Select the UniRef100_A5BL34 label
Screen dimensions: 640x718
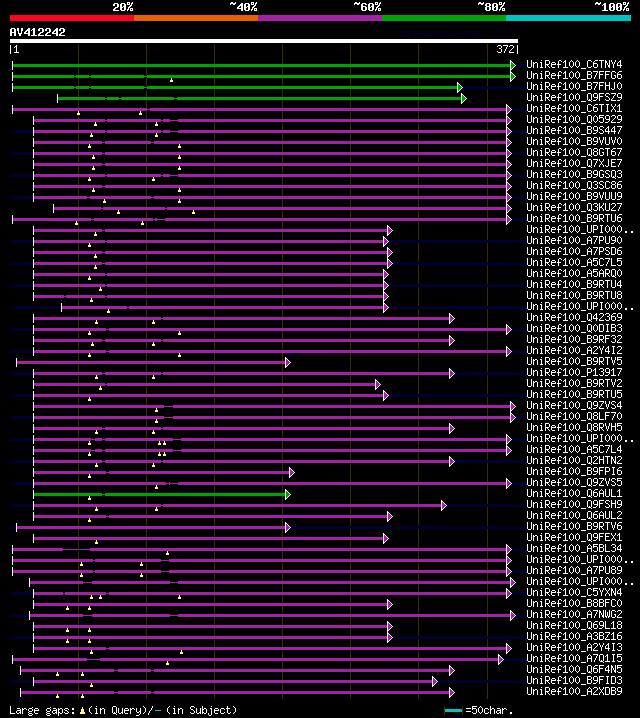pyautogui.click(x=574, y=548)
